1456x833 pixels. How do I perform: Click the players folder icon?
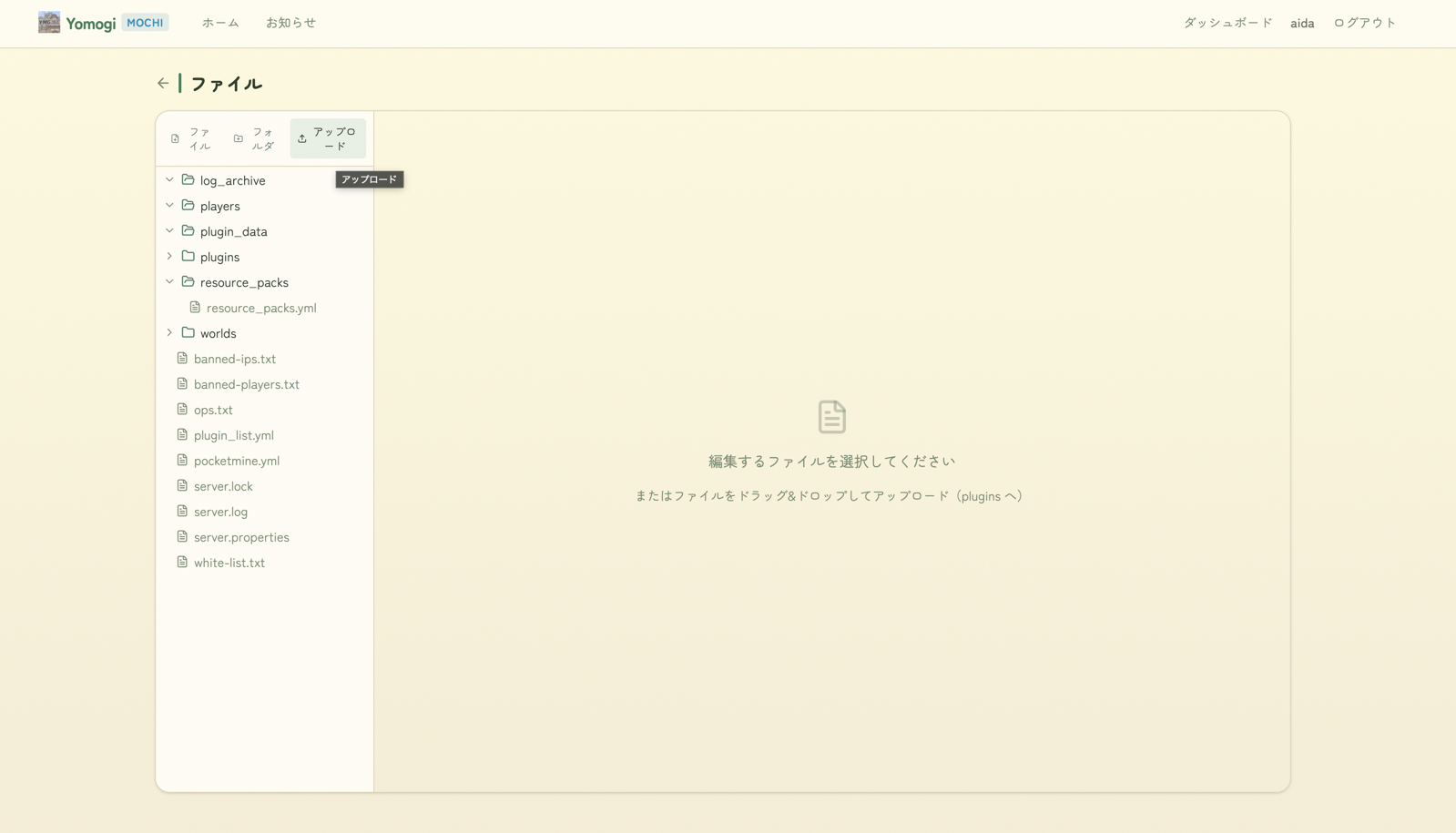pos(188,206)
